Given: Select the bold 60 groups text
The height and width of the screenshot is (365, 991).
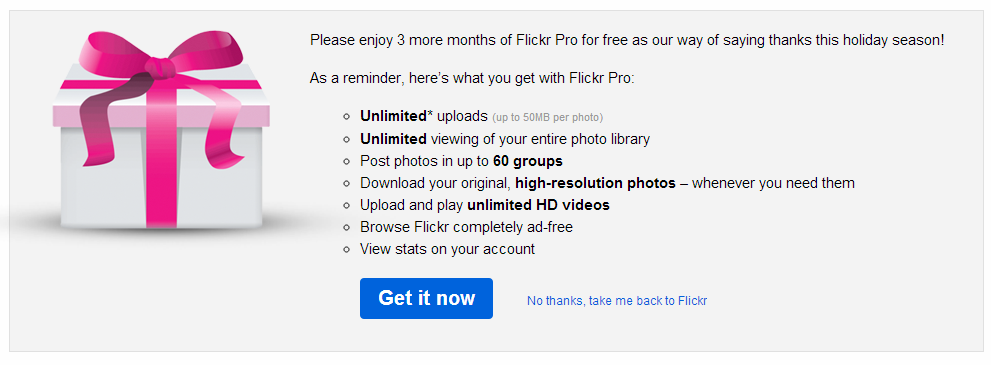Looking at the screenshot, I should click(x=528, y=161).
